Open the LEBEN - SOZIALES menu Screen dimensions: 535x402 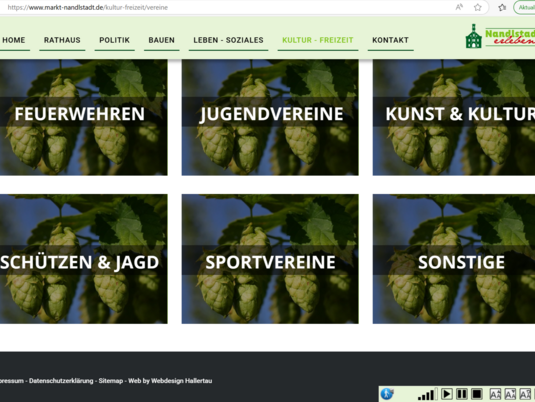(228, 40)
